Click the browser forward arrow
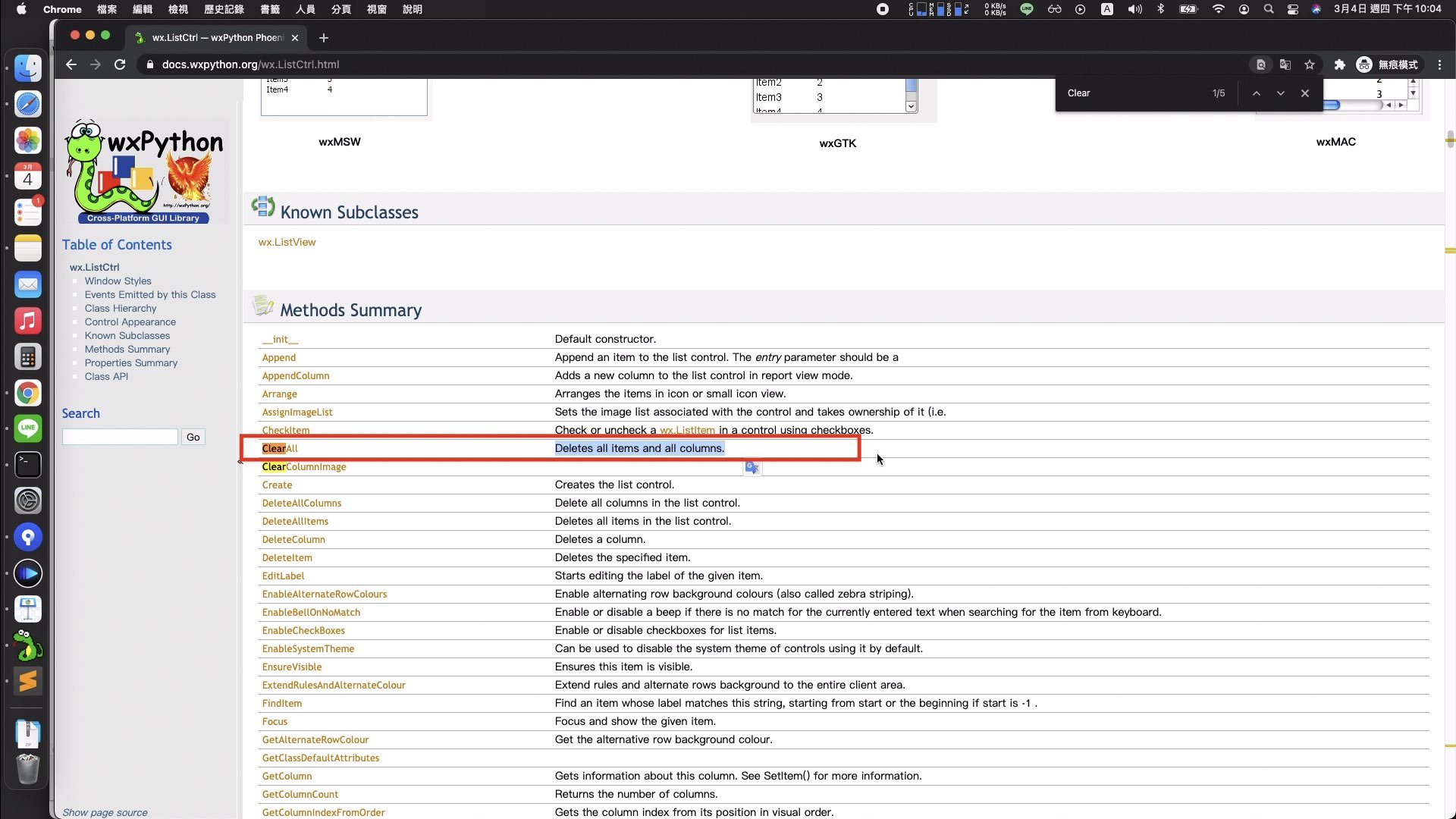1456x819 pixels. tap(96, 64)
